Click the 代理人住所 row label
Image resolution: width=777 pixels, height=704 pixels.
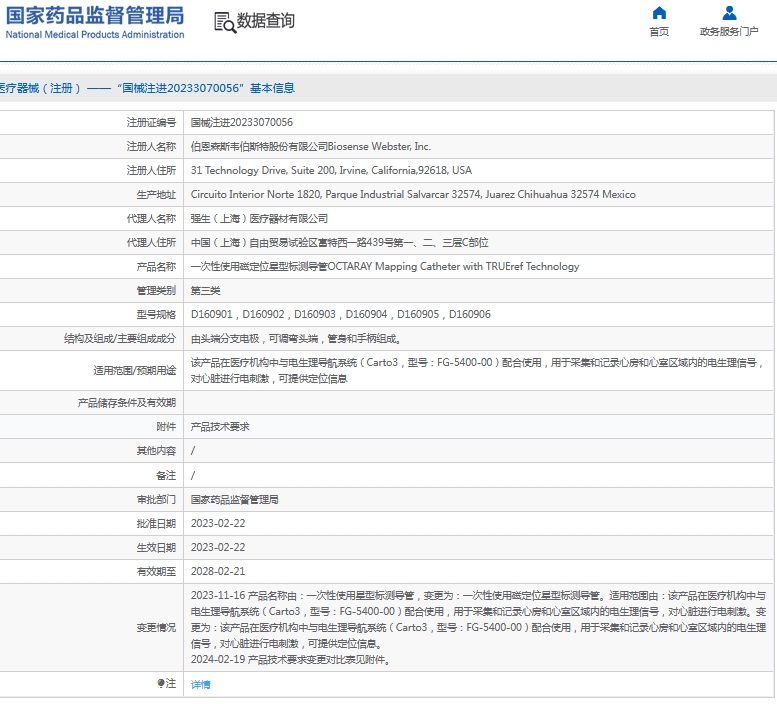[151, 243]
